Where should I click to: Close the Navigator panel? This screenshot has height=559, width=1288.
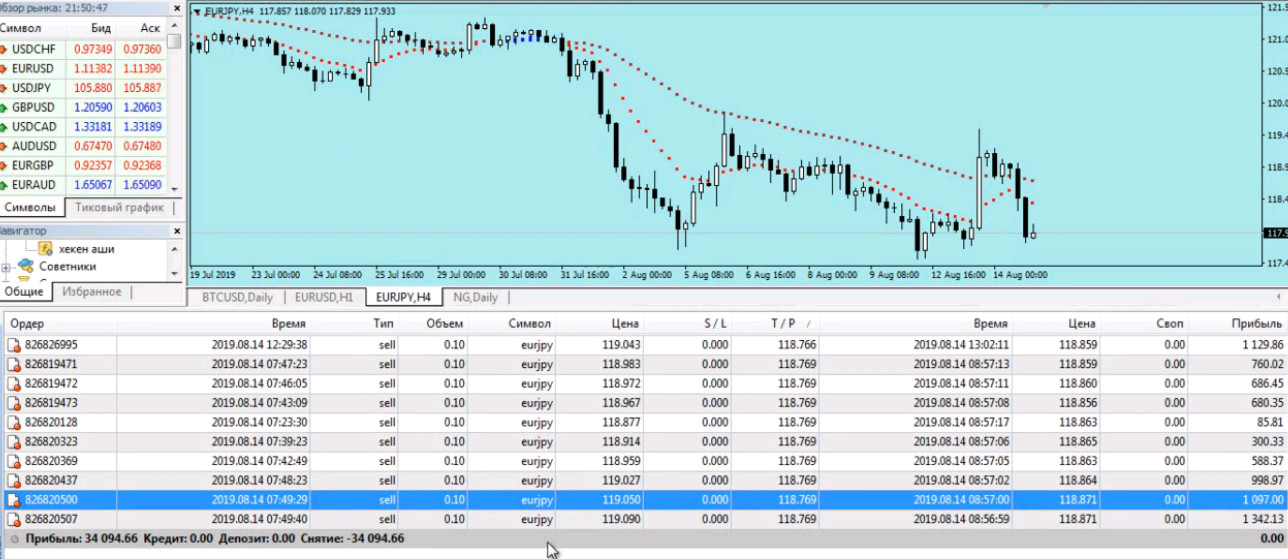pyautogui.click(x=177, y=231)
